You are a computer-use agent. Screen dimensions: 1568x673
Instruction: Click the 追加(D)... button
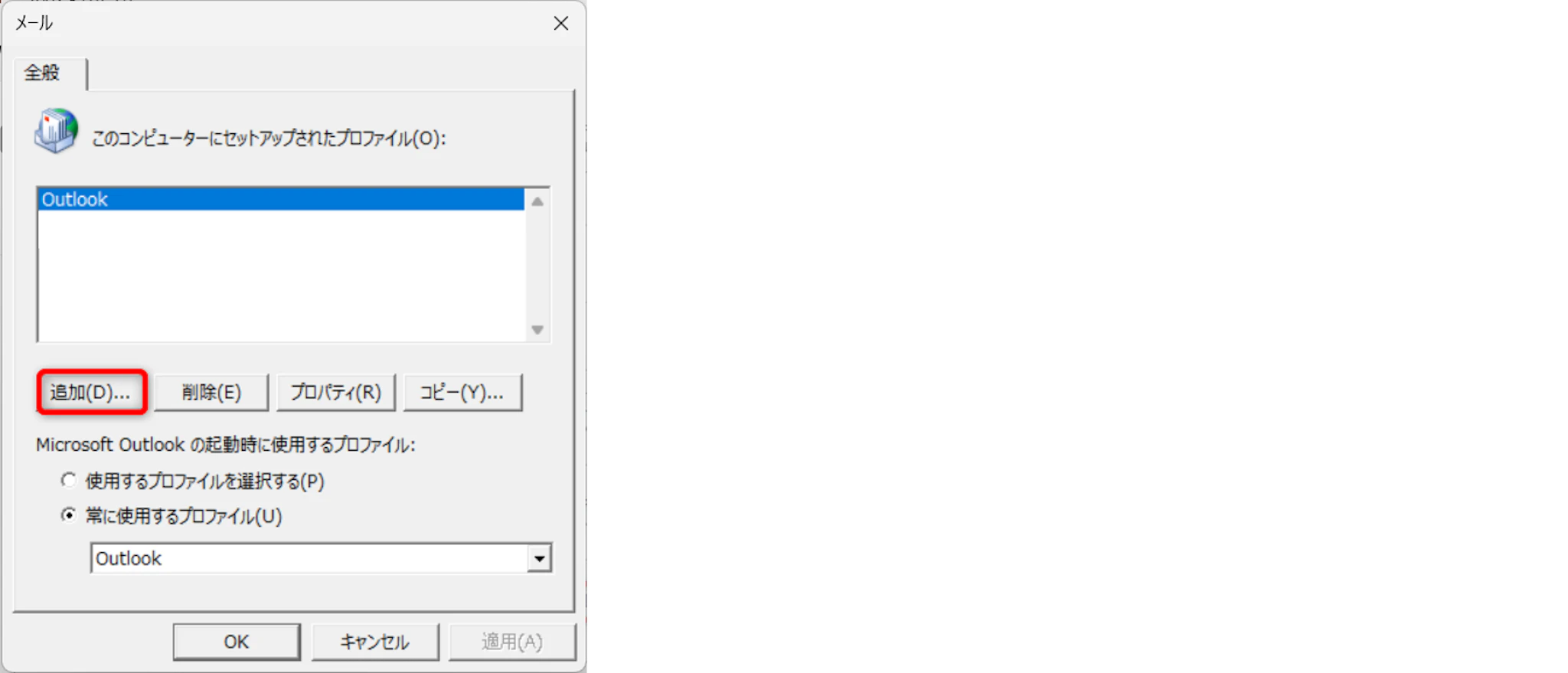pos(91,392)
